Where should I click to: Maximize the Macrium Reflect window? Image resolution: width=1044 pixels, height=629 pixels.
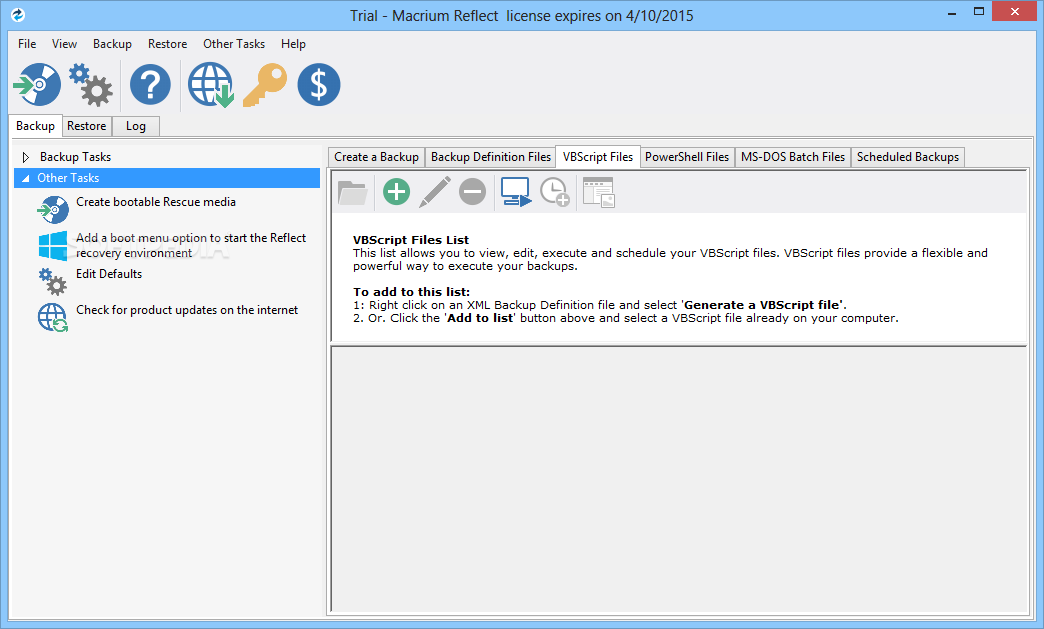(x=979, y=11)
